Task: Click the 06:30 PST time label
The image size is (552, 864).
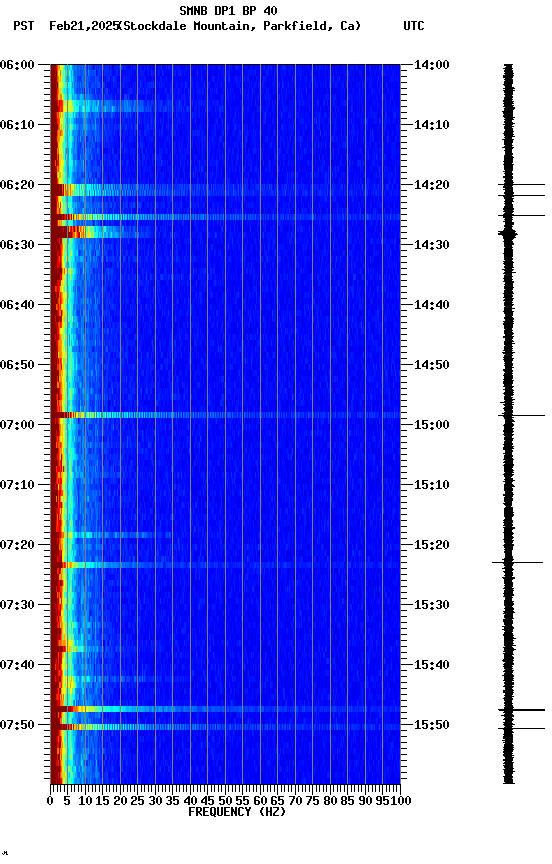Action: [x=17, y=245]
